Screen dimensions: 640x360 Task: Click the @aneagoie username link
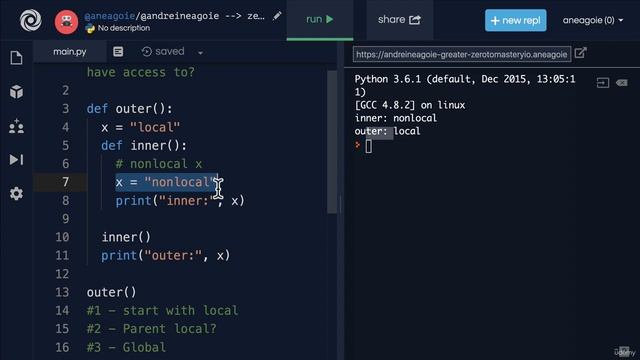[x=109, y=16]
